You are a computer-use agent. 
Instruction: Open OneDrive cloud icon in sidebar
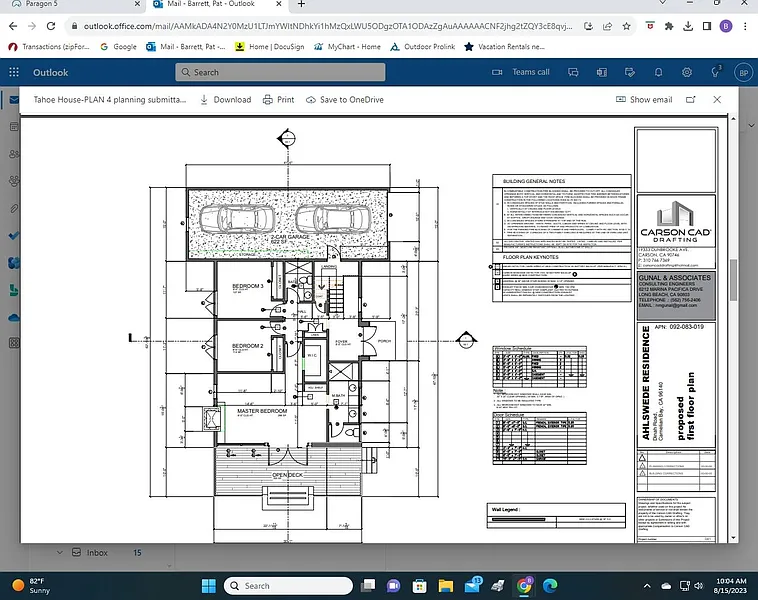click(x=14, y=317)
